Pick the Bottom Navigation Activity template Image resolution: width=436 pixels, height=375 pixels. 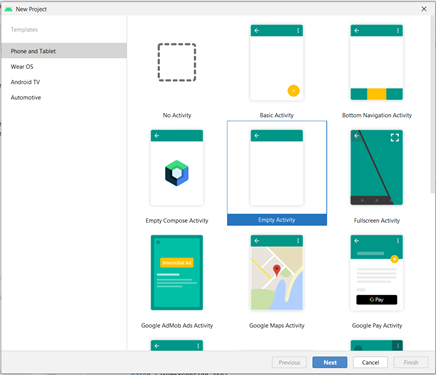(377, 62)
